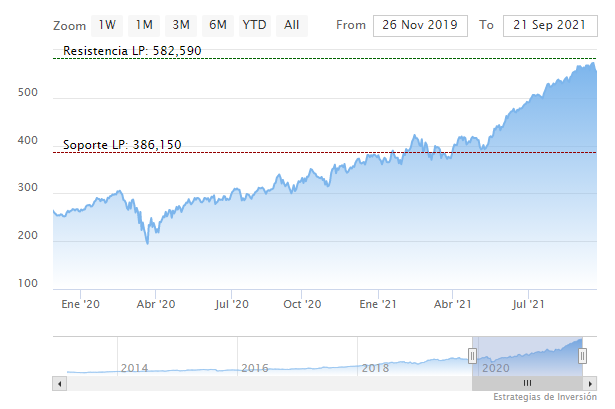Click 2016 in the navigator timeline

pos(254,368)
